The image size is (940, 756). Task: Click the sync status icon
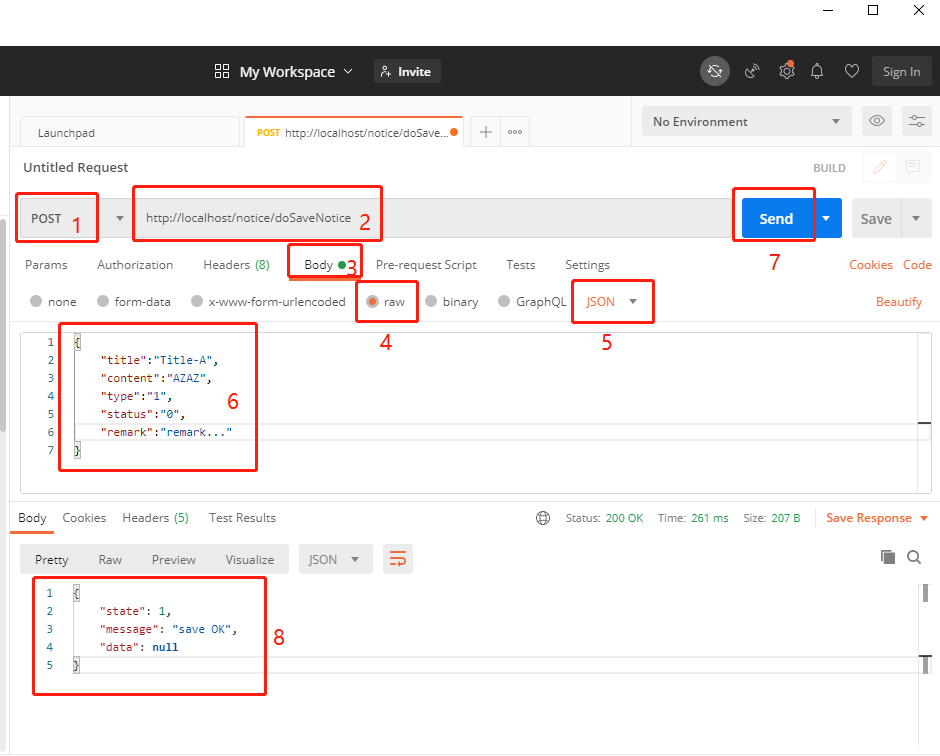(x=715, y=71)
